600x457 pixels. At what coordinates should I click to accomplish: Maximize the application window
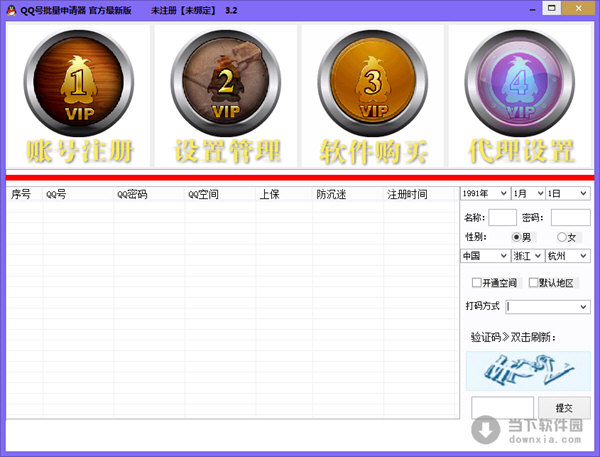click(551, 8)
